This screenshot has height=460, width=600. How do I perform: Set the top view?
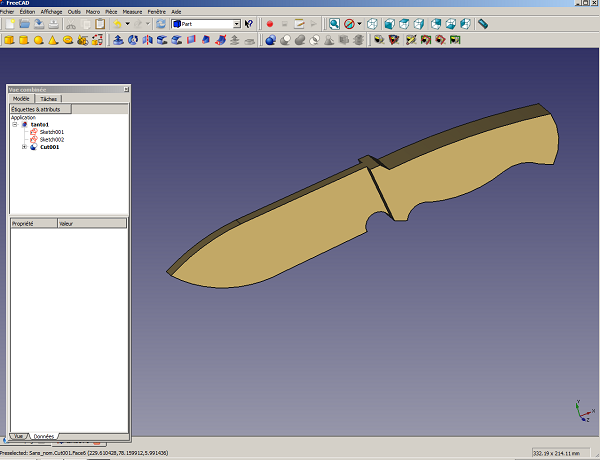(x=404, y=24)
